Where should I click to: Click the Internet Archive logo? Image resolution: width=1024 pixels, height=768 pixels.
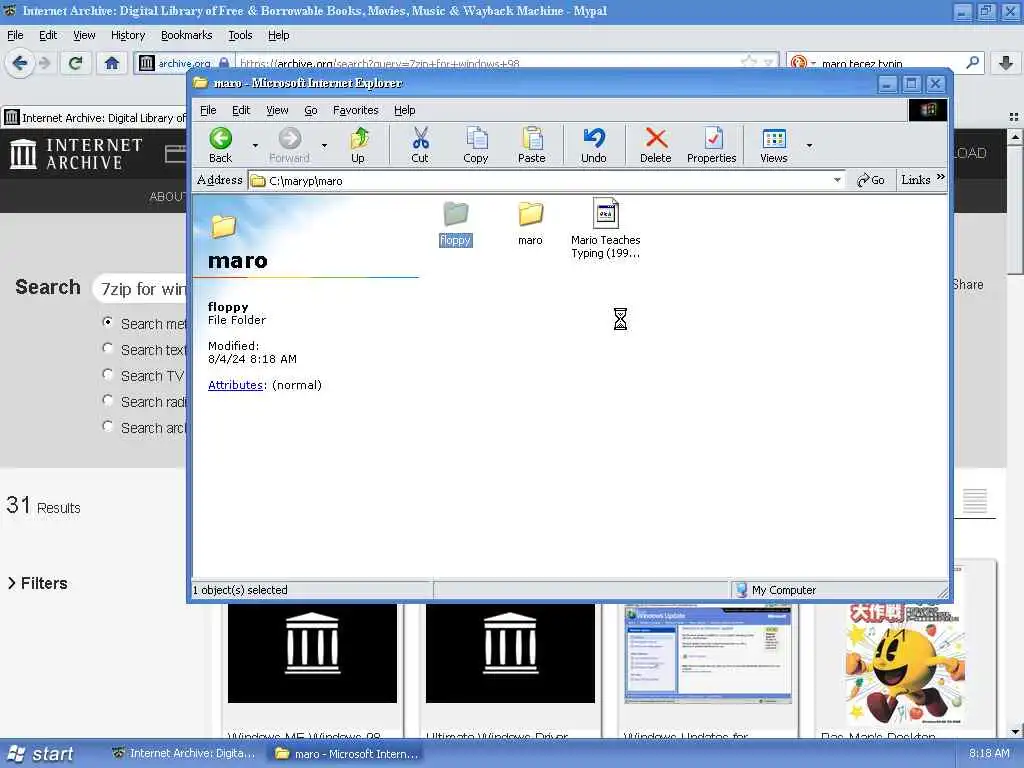coord(76,153)
